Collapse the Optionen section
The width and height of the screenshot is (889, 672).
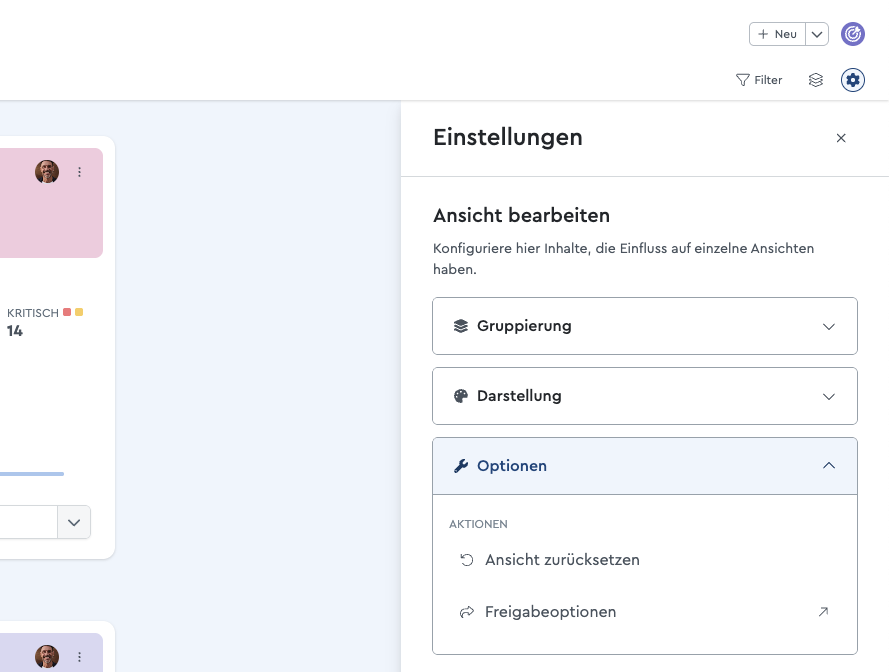(645, 466)
